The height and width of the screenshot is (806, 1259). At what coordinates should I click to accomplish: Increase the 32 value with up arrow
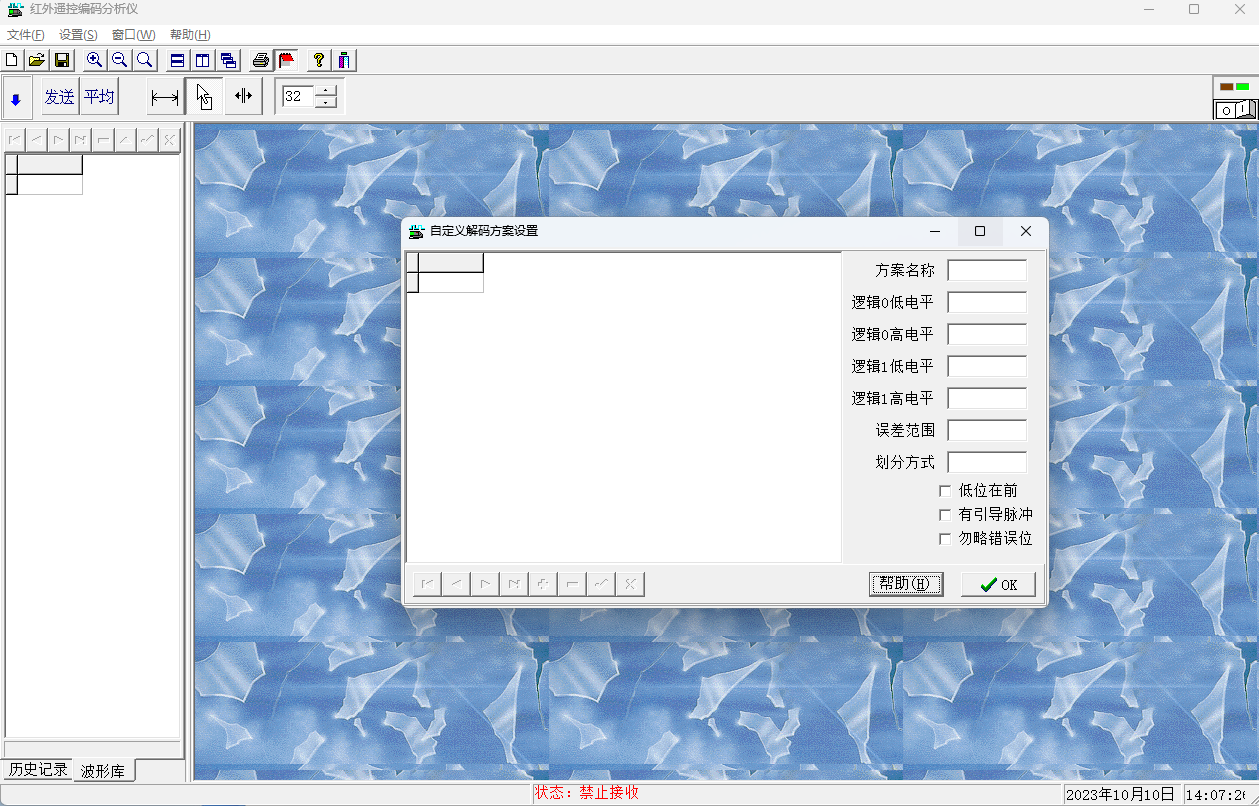pyautogui.click(x=327, y=91)
